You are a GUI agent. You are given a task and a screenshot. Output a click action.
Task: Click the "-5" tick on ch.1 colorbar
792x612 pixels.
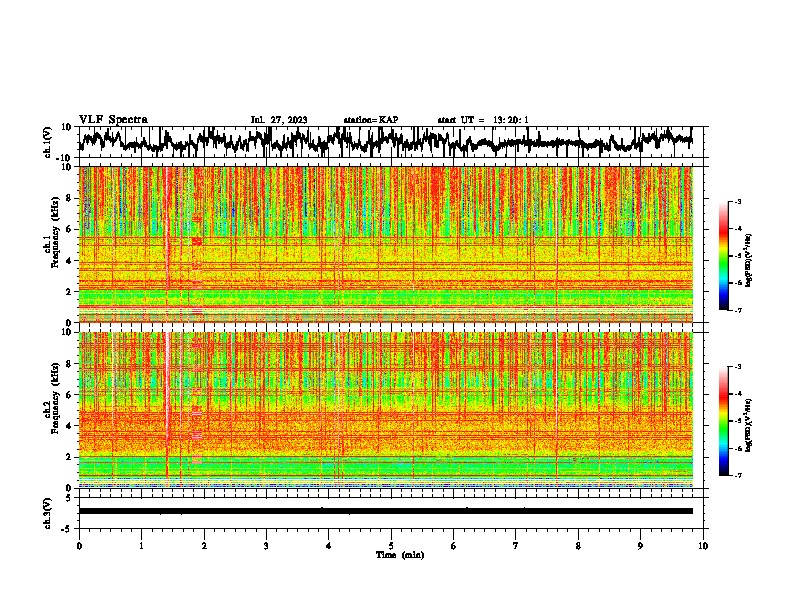[x=738, y=256]
